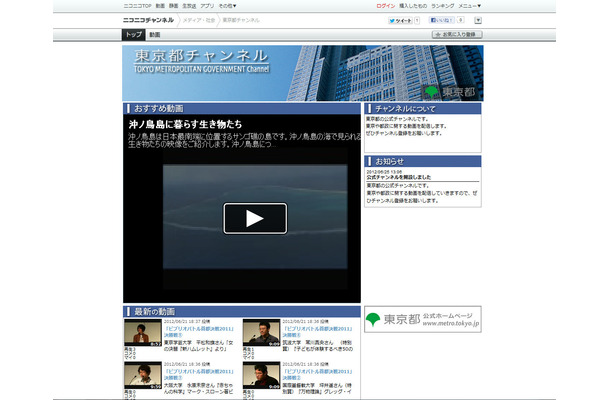The width and height of the screenshot is (610, 400).
Task: Click the 沖ノ鳥島は日本最南端 description text
Action: tap(244, 140)
